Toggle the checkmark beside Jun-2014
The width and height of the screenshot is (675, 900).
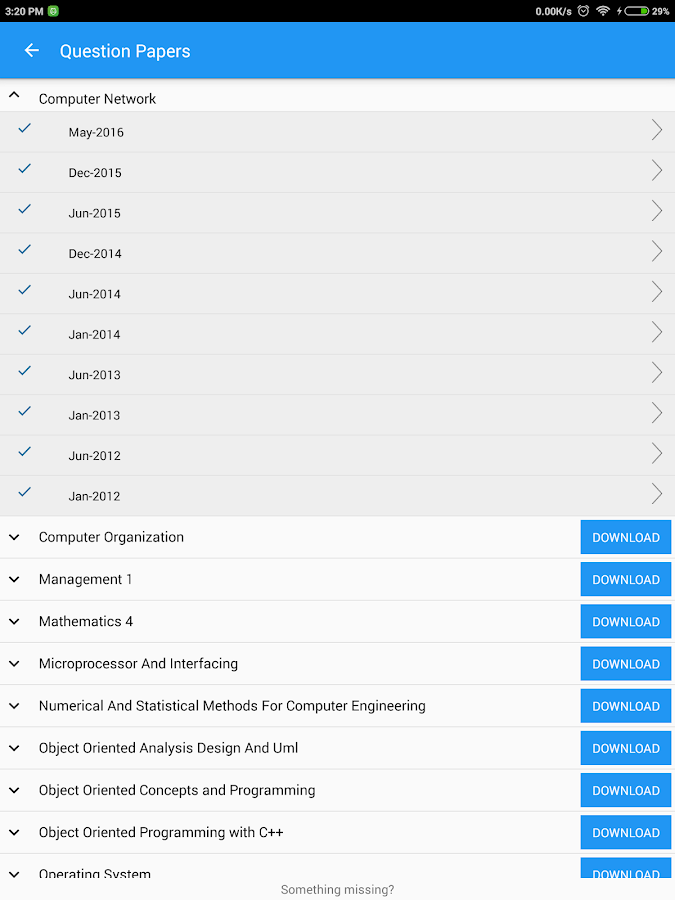[24, 290]
